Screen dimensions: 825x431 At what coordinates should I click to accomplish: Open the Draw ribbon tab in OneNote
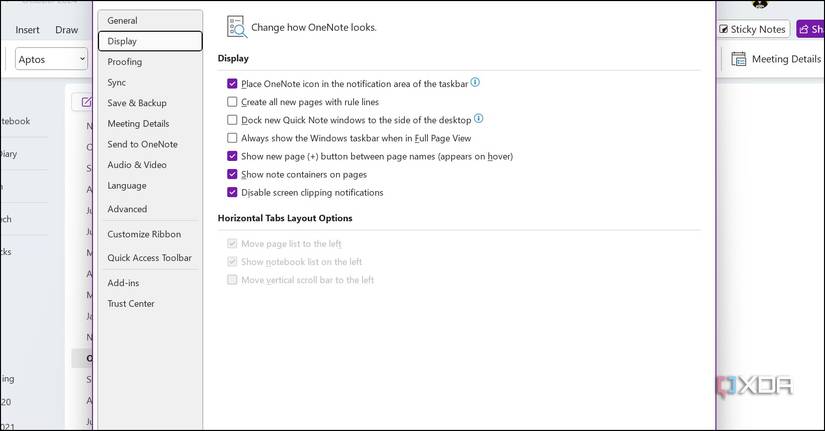[x=67, y=30]
